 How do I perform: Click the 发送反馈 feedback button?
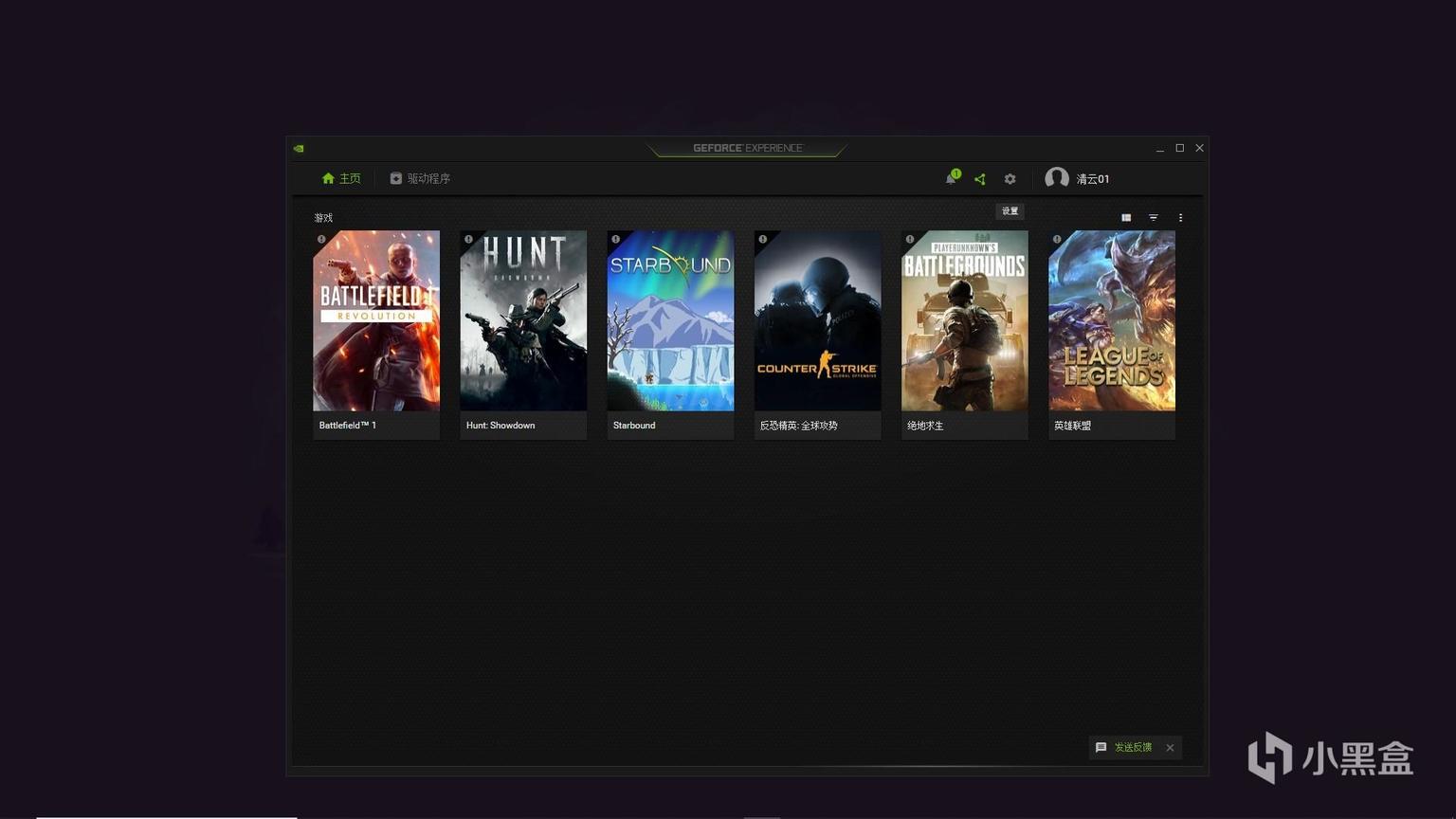(1124, 747)
